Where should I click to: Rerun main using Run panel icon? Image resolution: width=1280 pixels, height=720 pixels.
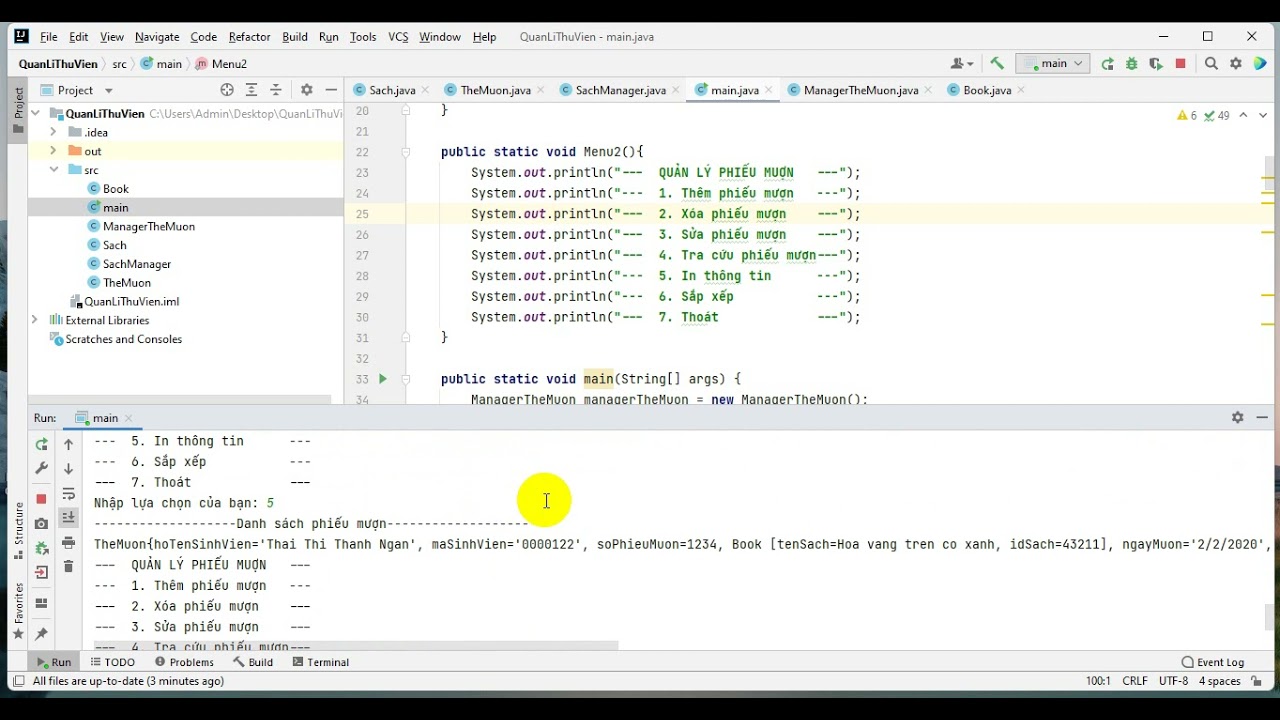click(41, 444)
